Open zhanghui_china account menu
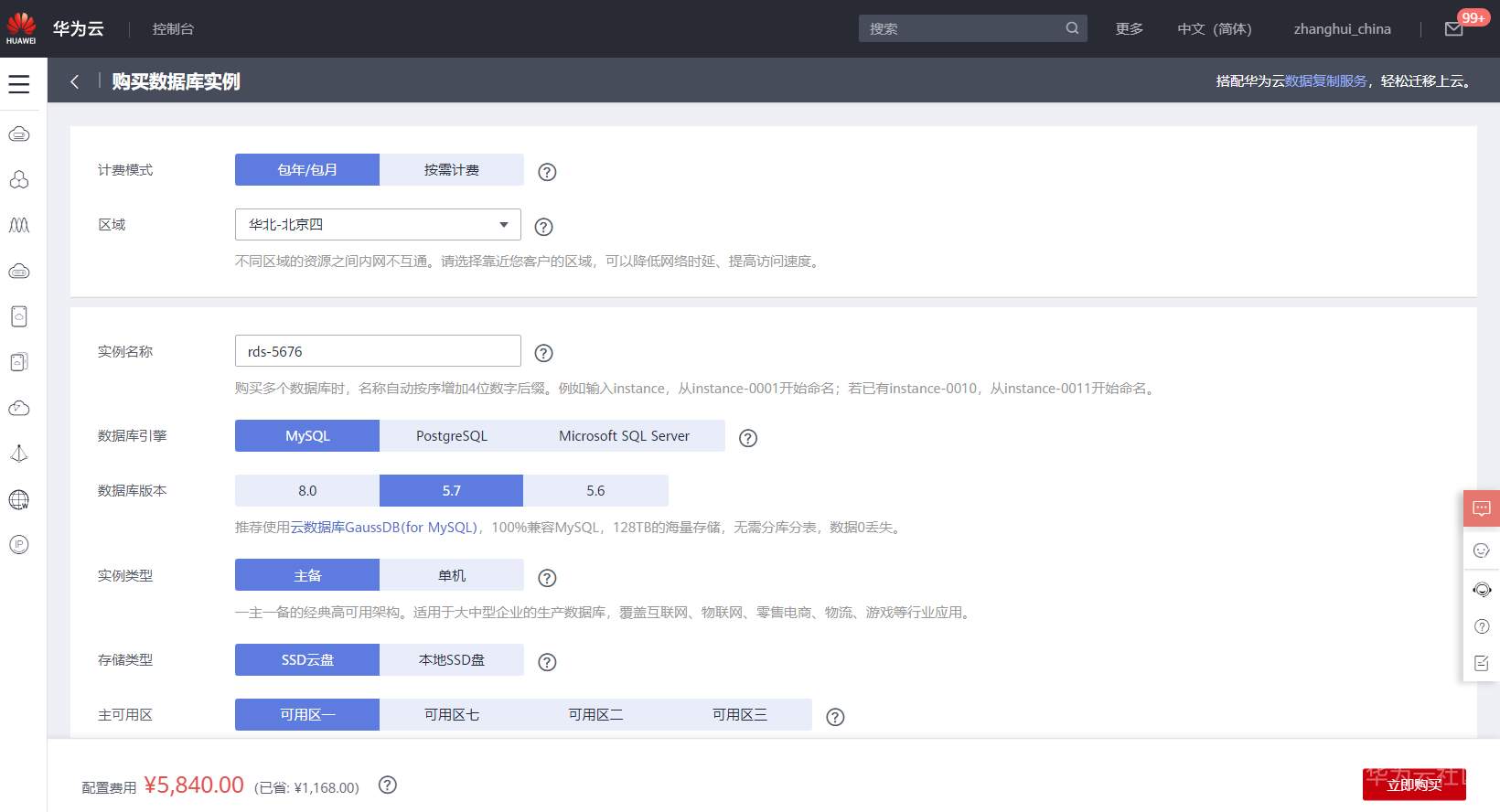 [x=1343, y=29]
